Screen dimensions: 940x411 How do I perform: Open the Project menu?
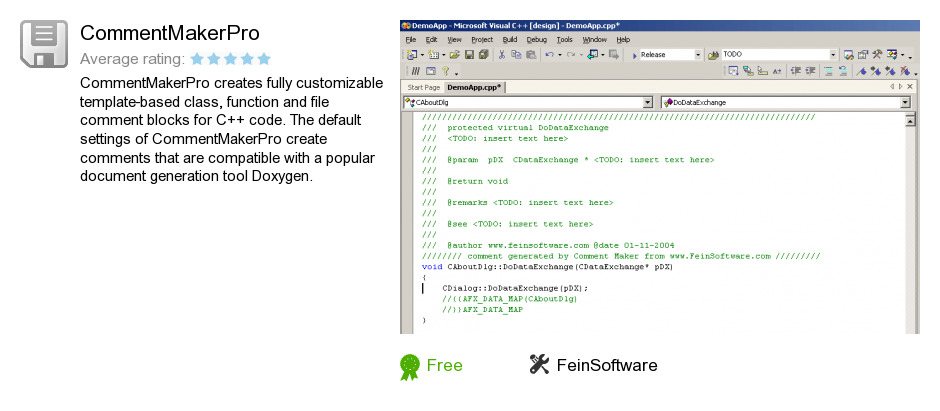pyautogui.click(x=482, y=40)
